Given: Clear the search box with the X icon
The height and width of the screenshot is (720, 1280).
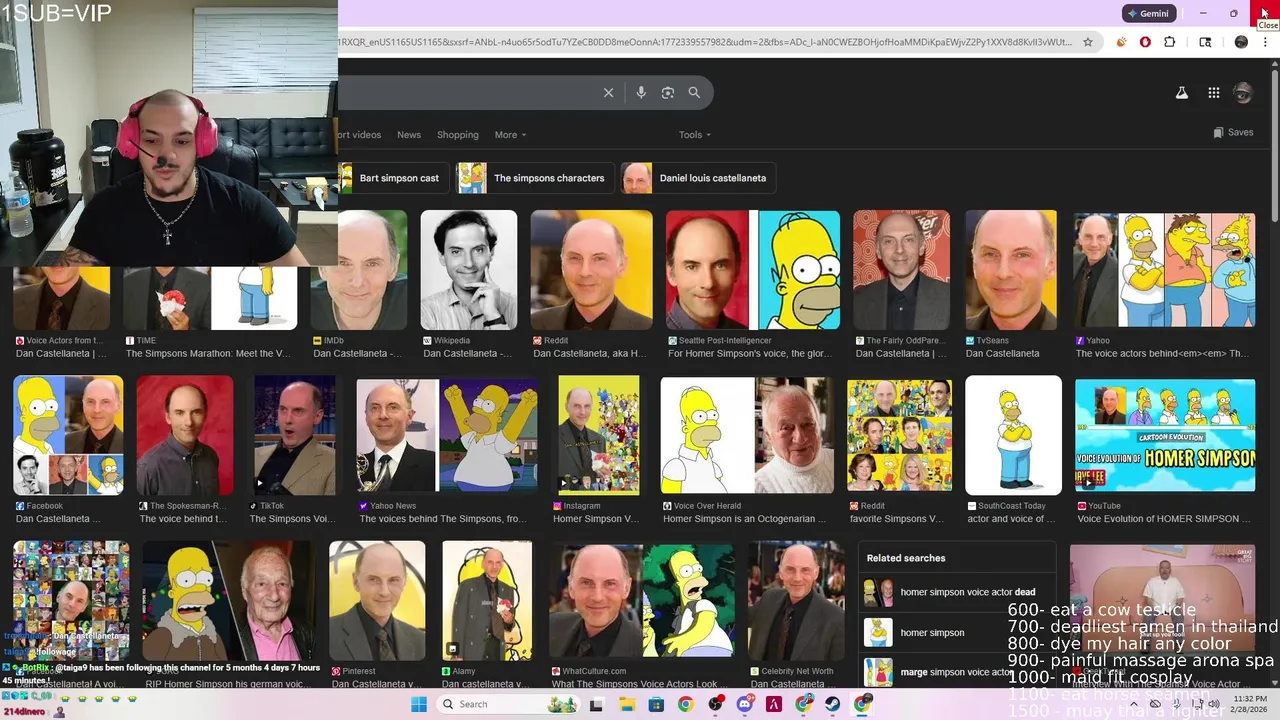Looking at the screenshot, I should point(608,92).
